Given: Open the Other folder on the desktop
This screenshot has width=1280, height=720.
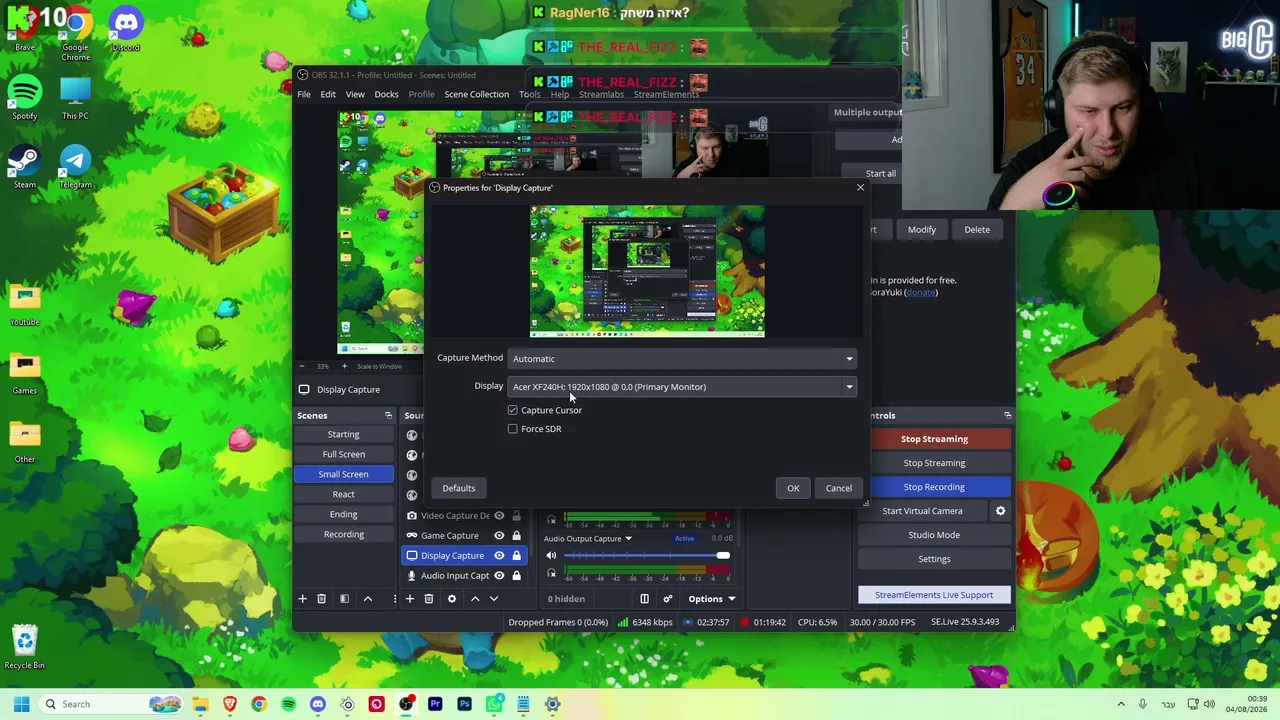Looking at the screenshot, I should point(24,442).
